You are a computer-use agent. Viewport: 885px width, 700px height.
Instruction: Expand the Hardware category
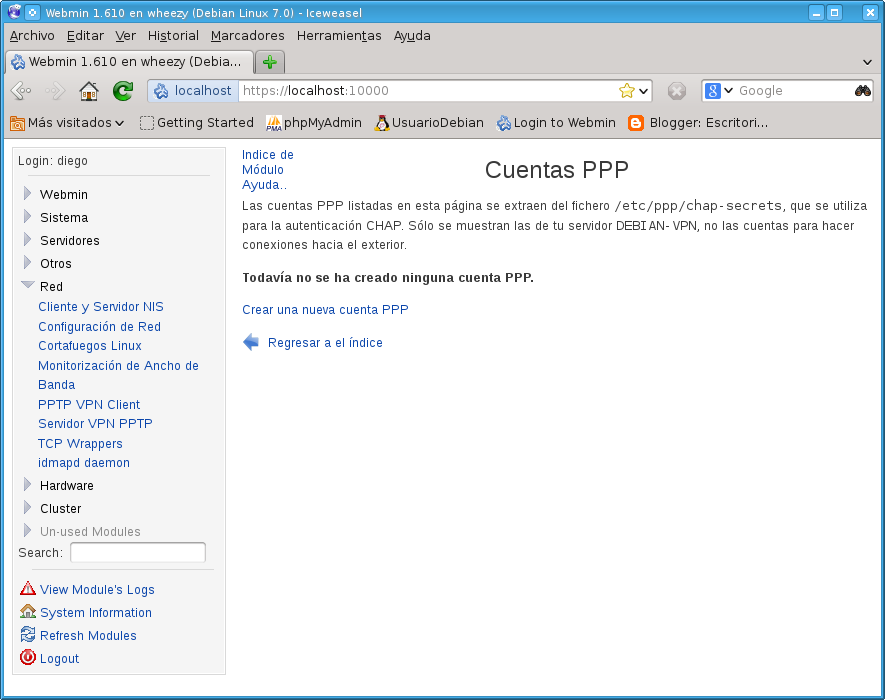(27, 485)
